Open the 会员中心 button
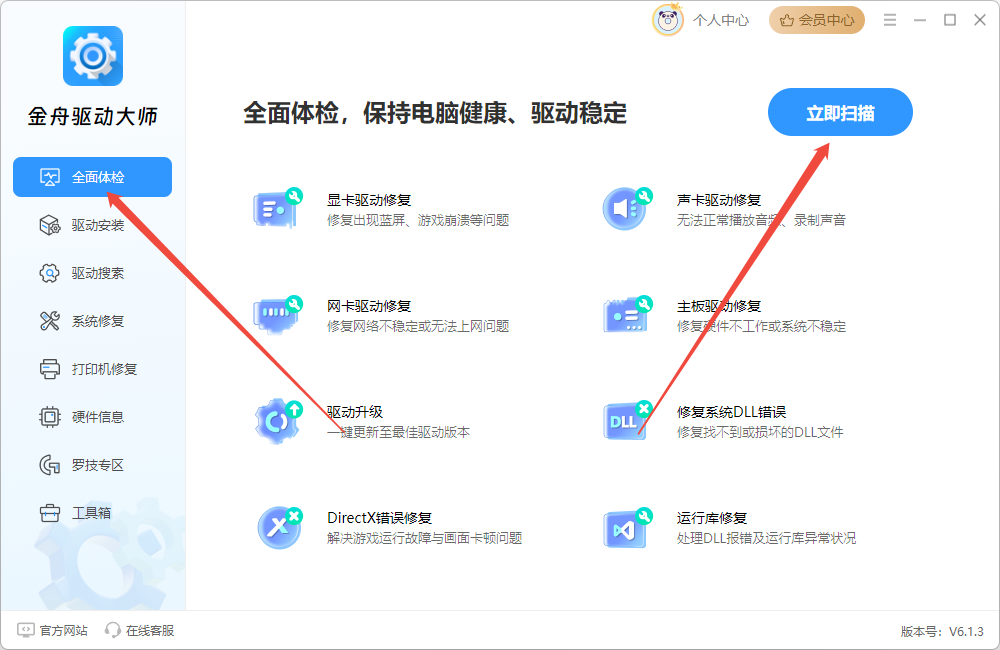 (x=817, y=20)
